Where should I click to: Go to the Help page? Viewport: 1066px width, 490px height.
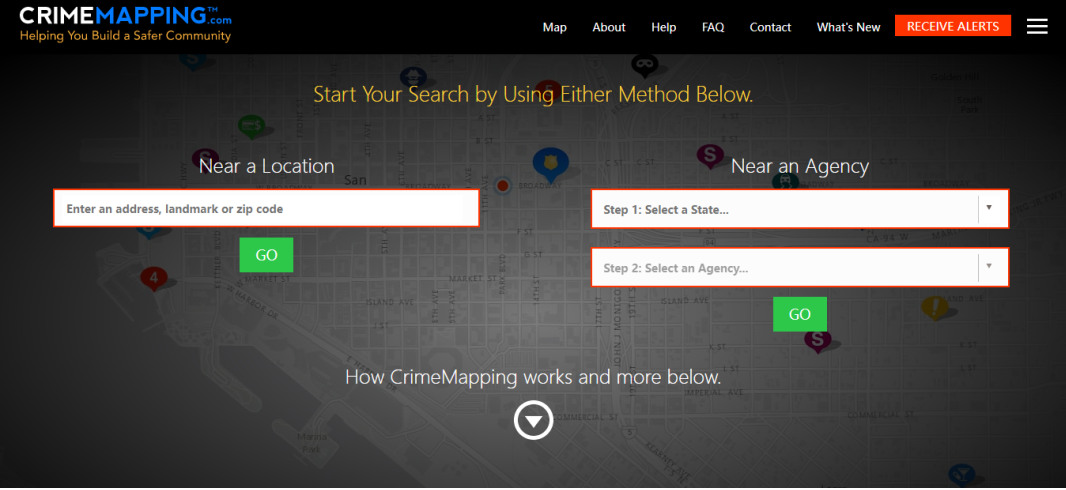click(664, 27)
